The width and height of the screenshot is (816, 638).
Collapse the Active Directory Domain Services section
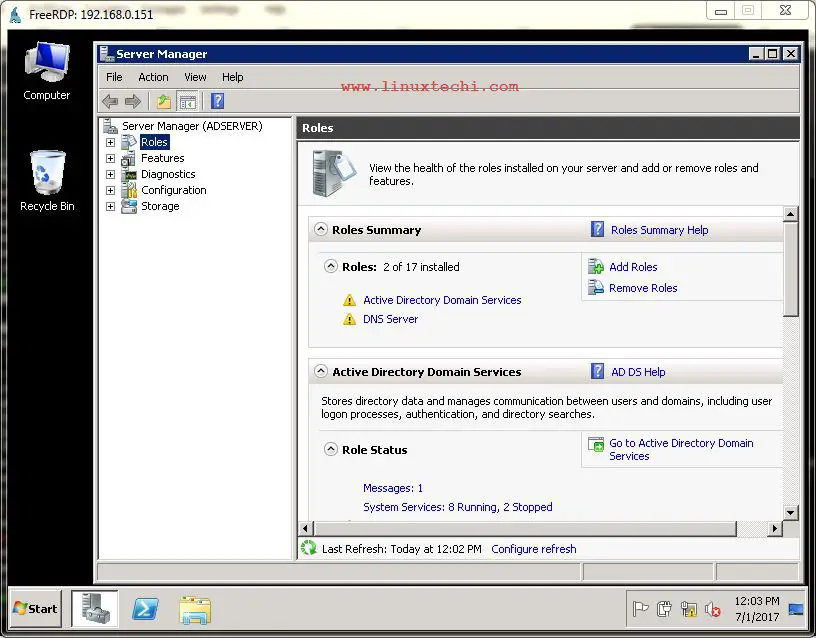click(x=321, y=371)
